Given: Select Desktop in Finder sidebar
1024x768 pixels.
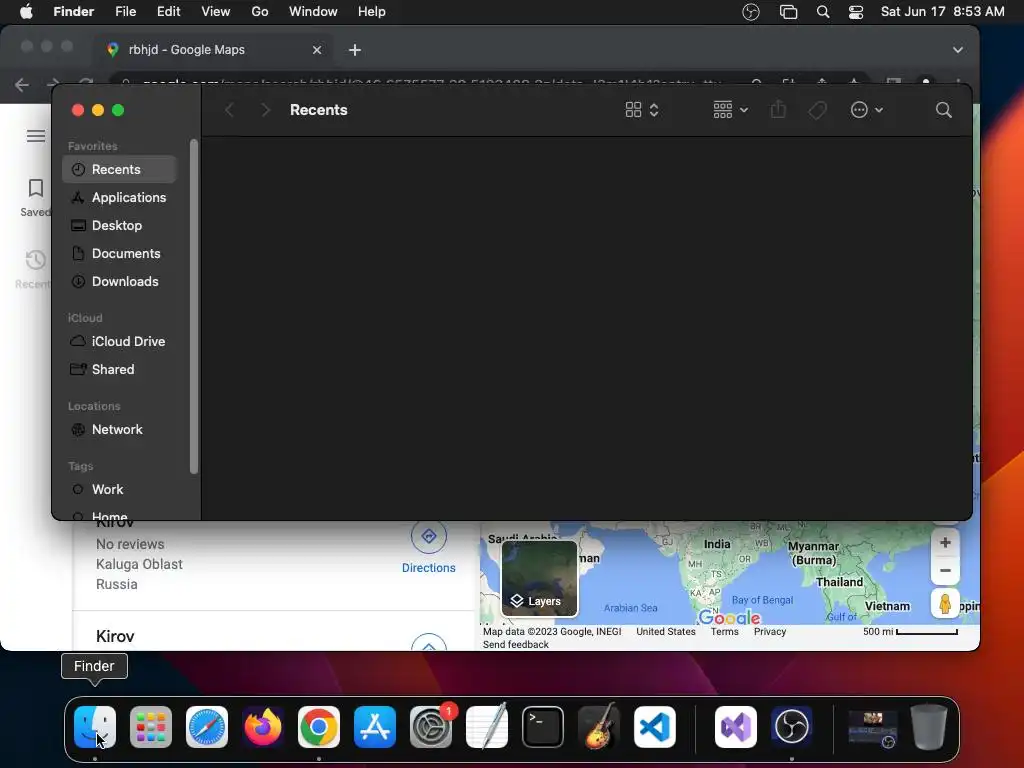Looking at the screenshot, I should 120,225.
